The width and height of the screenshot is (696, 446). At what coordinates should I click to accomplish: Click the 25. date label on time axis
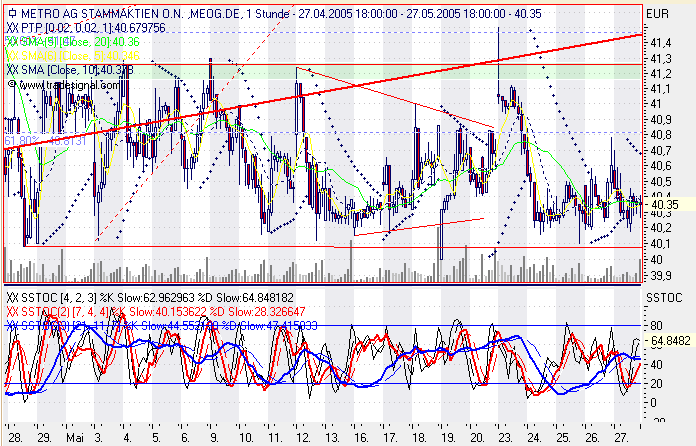click(x=563, y=438)
